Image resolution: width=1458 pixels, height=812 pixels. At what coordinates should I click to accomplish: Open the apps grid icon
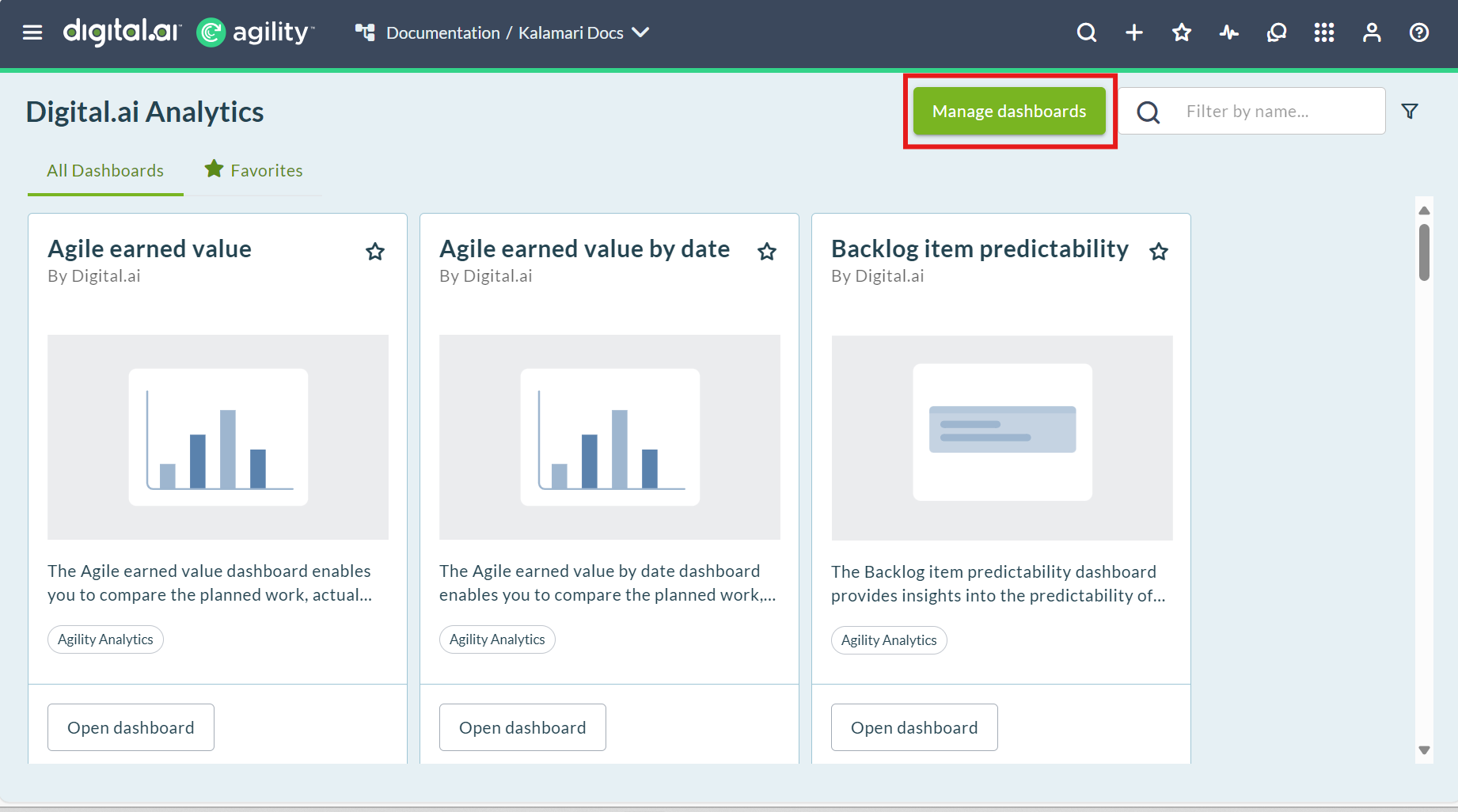click(x=1324, y=32)
